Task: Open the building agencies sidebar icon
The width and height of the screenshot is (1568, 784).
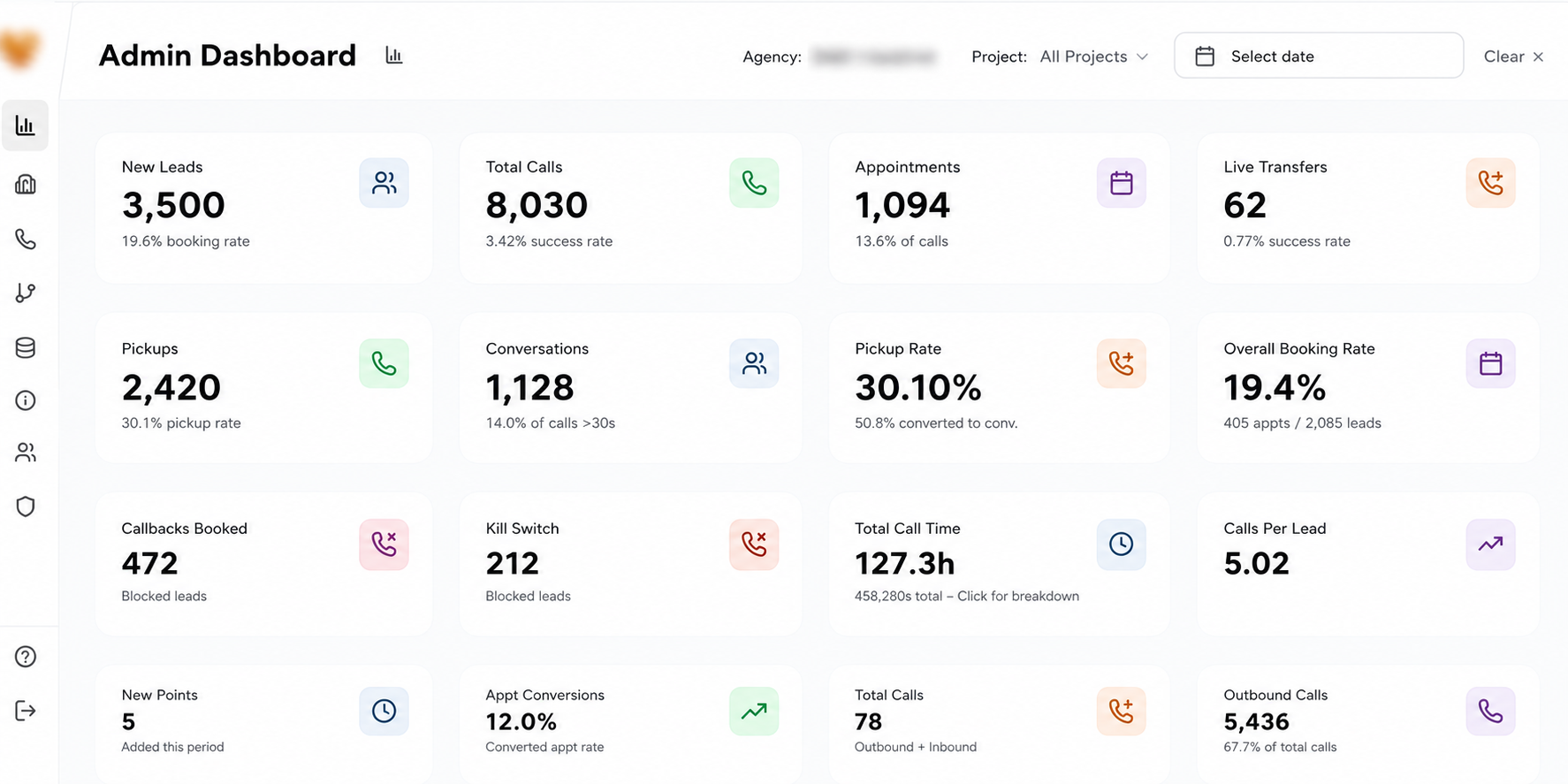Action: tap(26, 184)
